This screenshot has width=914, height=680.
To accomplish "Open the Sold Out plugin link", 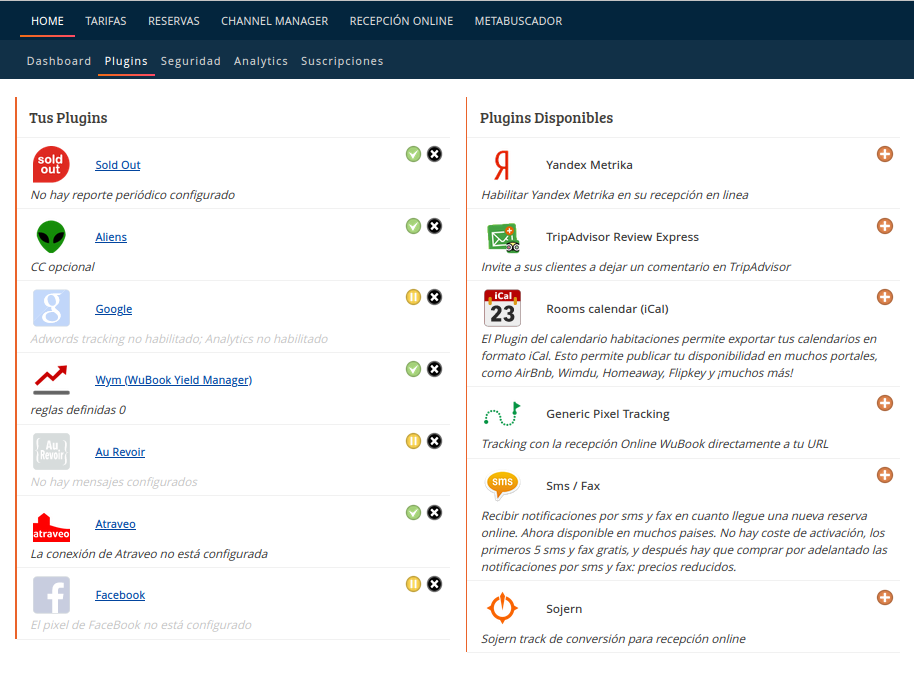I will tap(118, 165).
